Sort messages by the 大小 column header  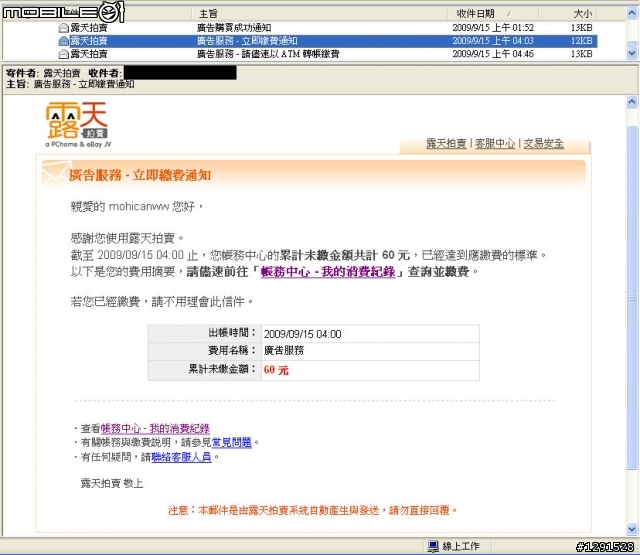click(x=582, y=13)
